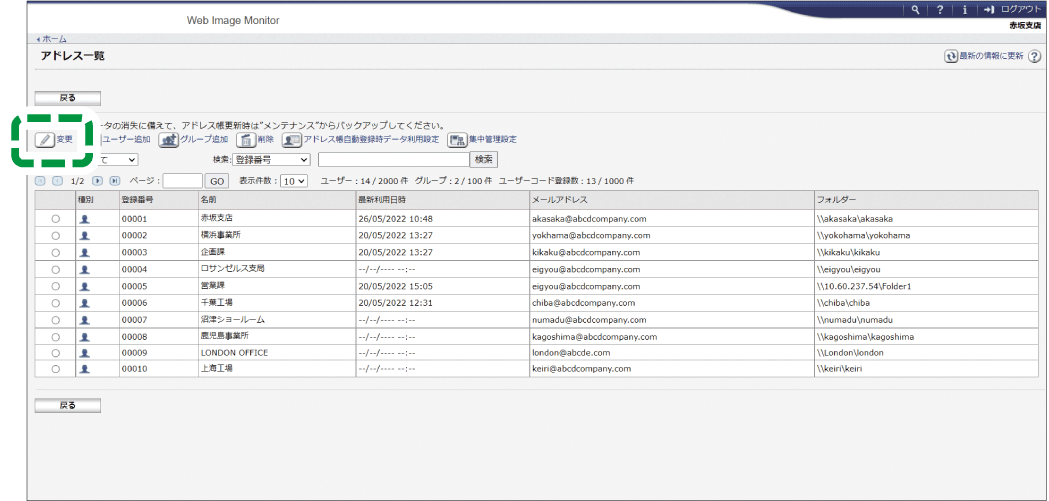
Task: Open アドレス帳自動登録時データ利用設定 icon
Action: 291,140
